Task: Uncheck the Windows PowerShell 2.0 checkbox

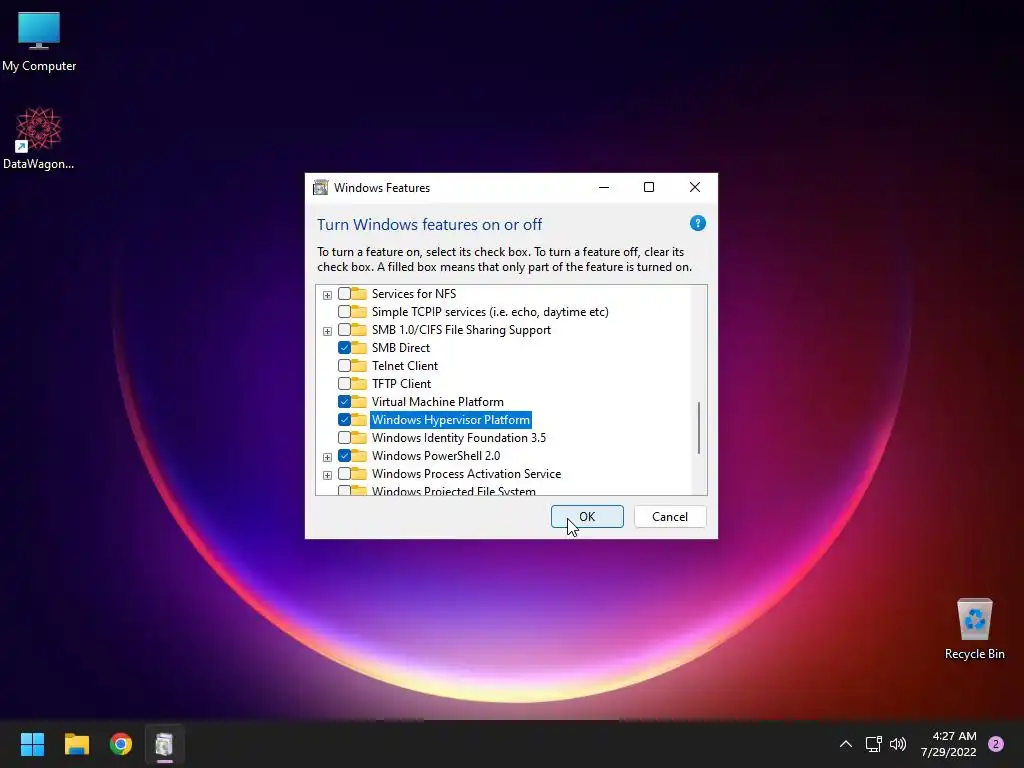Action: [344, 455]
